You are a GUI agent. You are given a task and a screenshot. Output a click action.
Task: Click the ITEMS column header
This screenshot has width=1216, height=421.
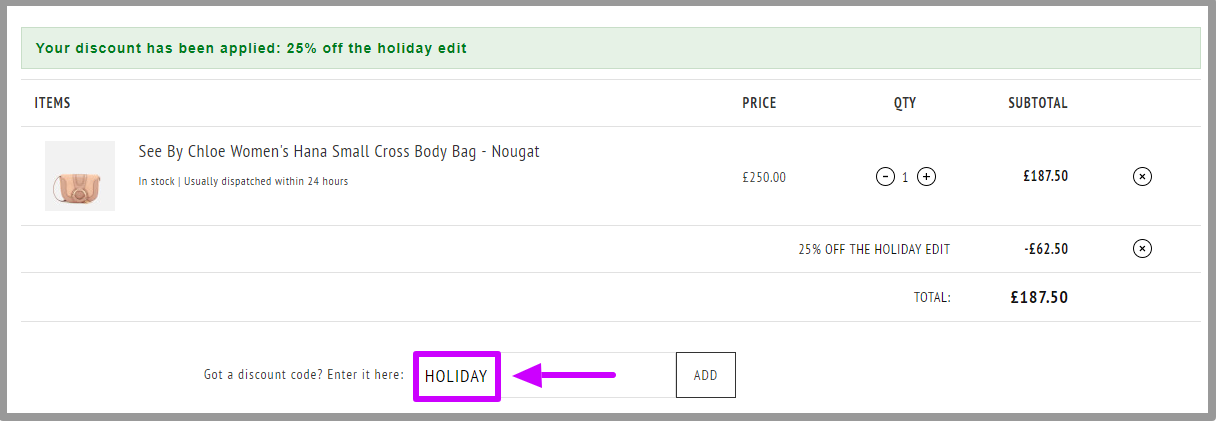pos(52,103)
